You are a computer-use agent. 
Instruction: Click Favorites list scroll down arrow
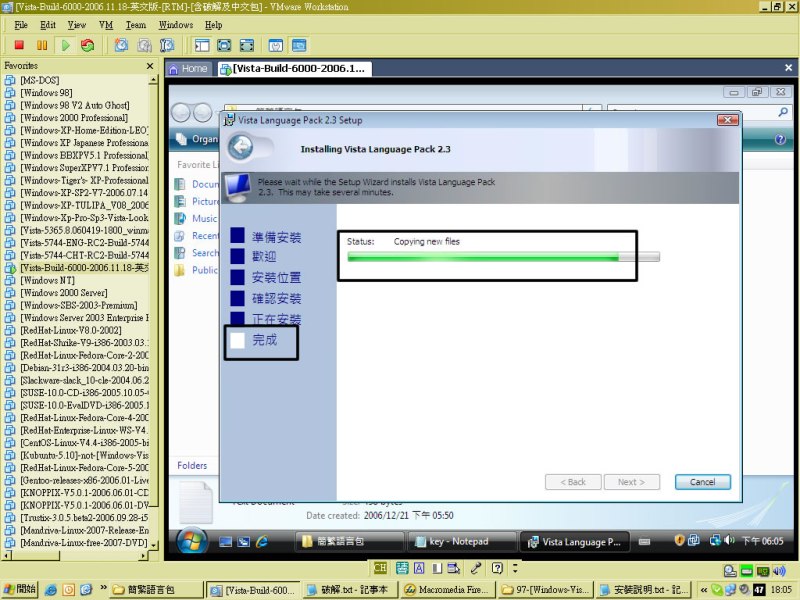[153, 545]
